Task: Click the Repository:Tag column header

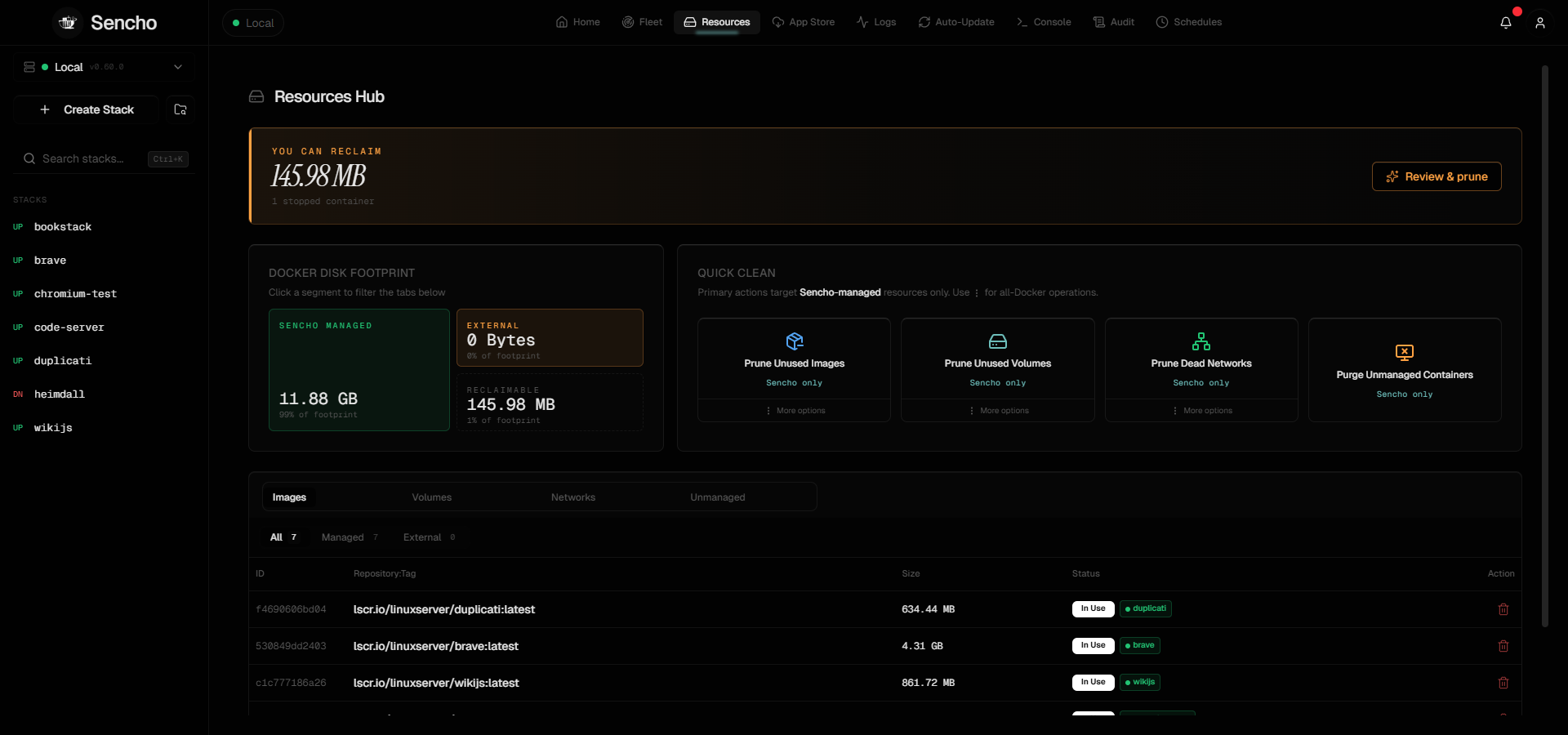Action: tap(385, 573)
